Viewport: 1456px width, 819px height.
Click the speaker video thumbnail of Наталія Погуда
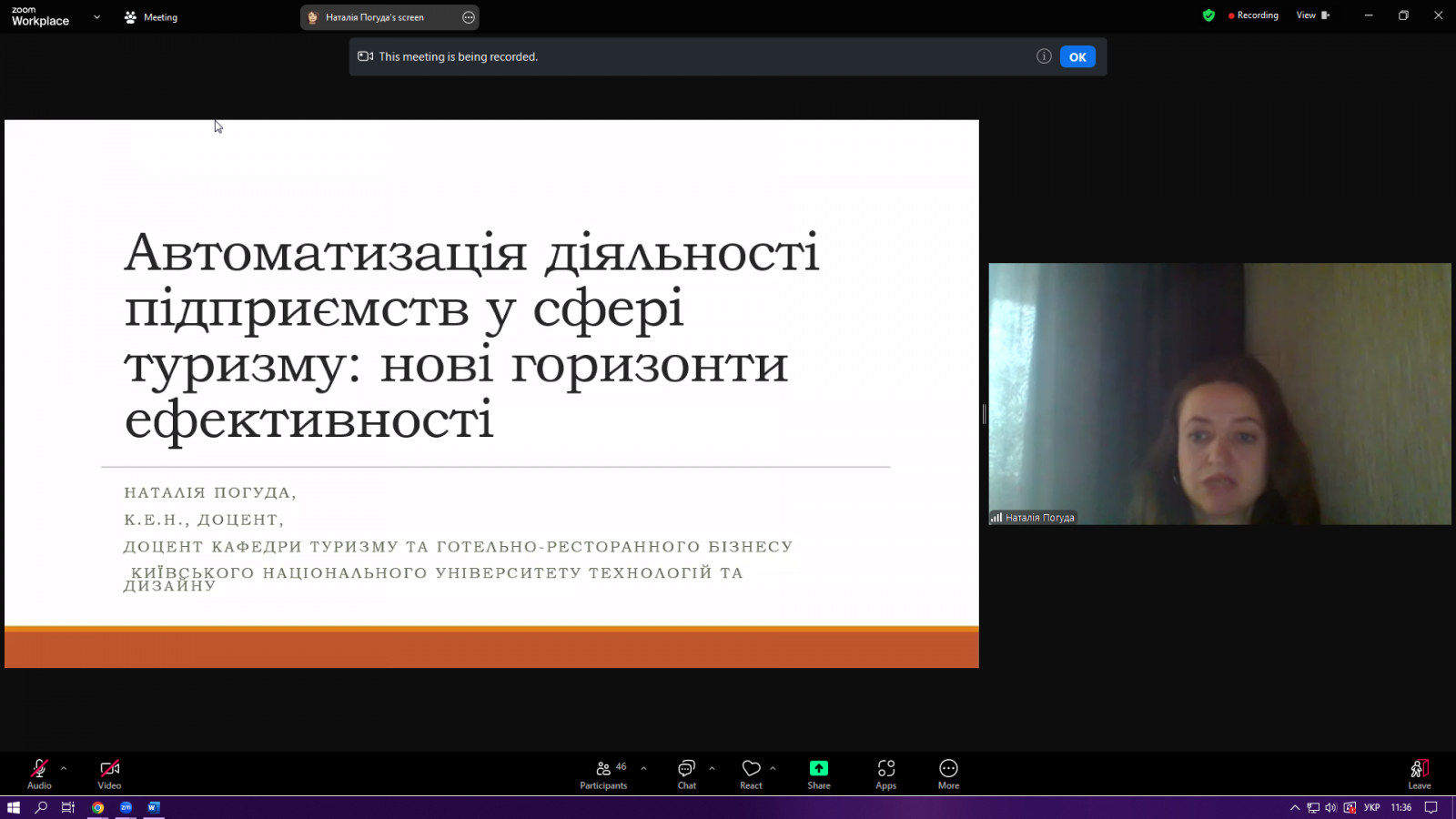coord(1219,394)
